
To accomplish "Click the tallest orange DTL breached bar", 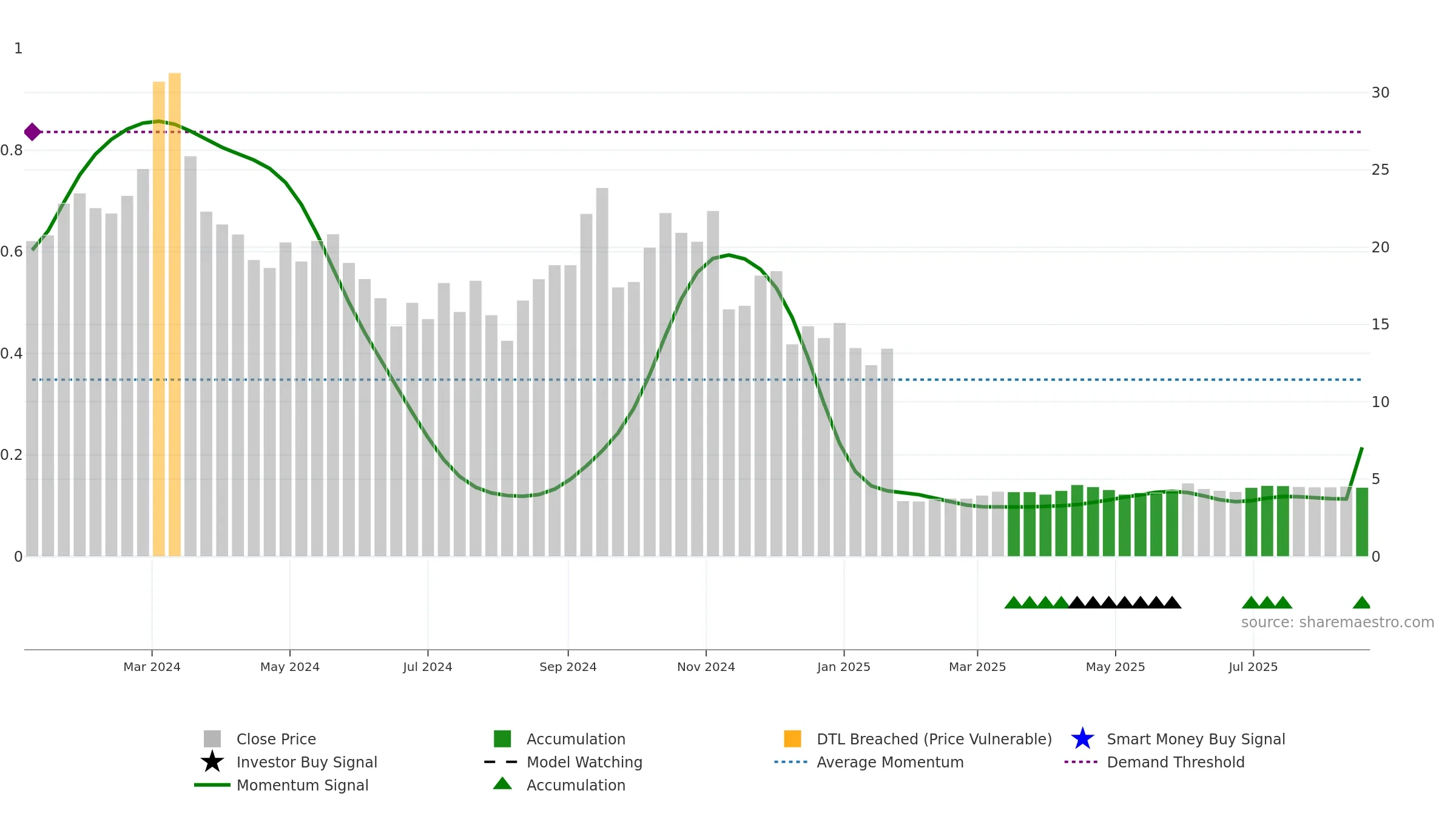I will coord(175,314).
